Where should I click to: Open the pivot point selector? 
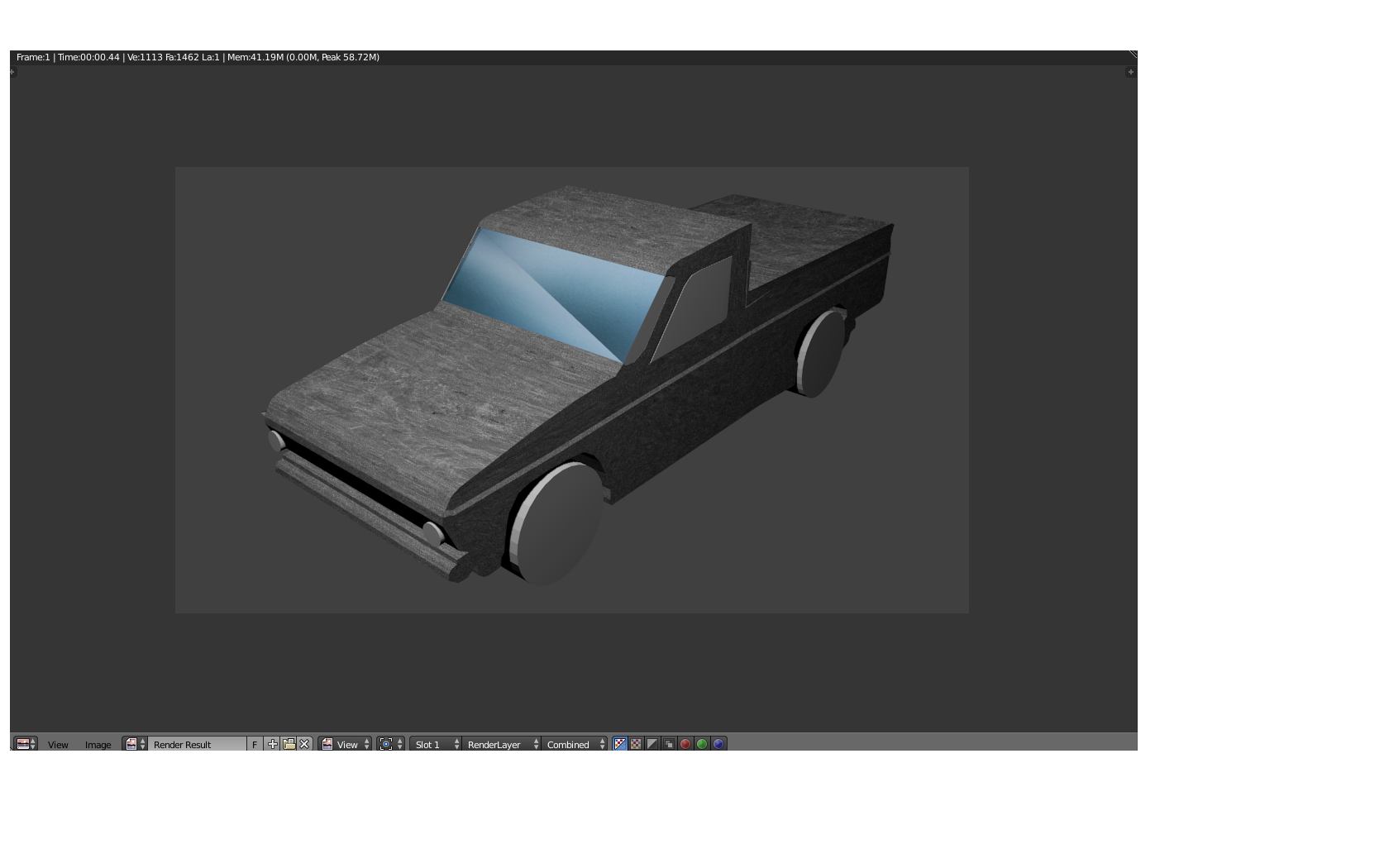click(391, 744)
